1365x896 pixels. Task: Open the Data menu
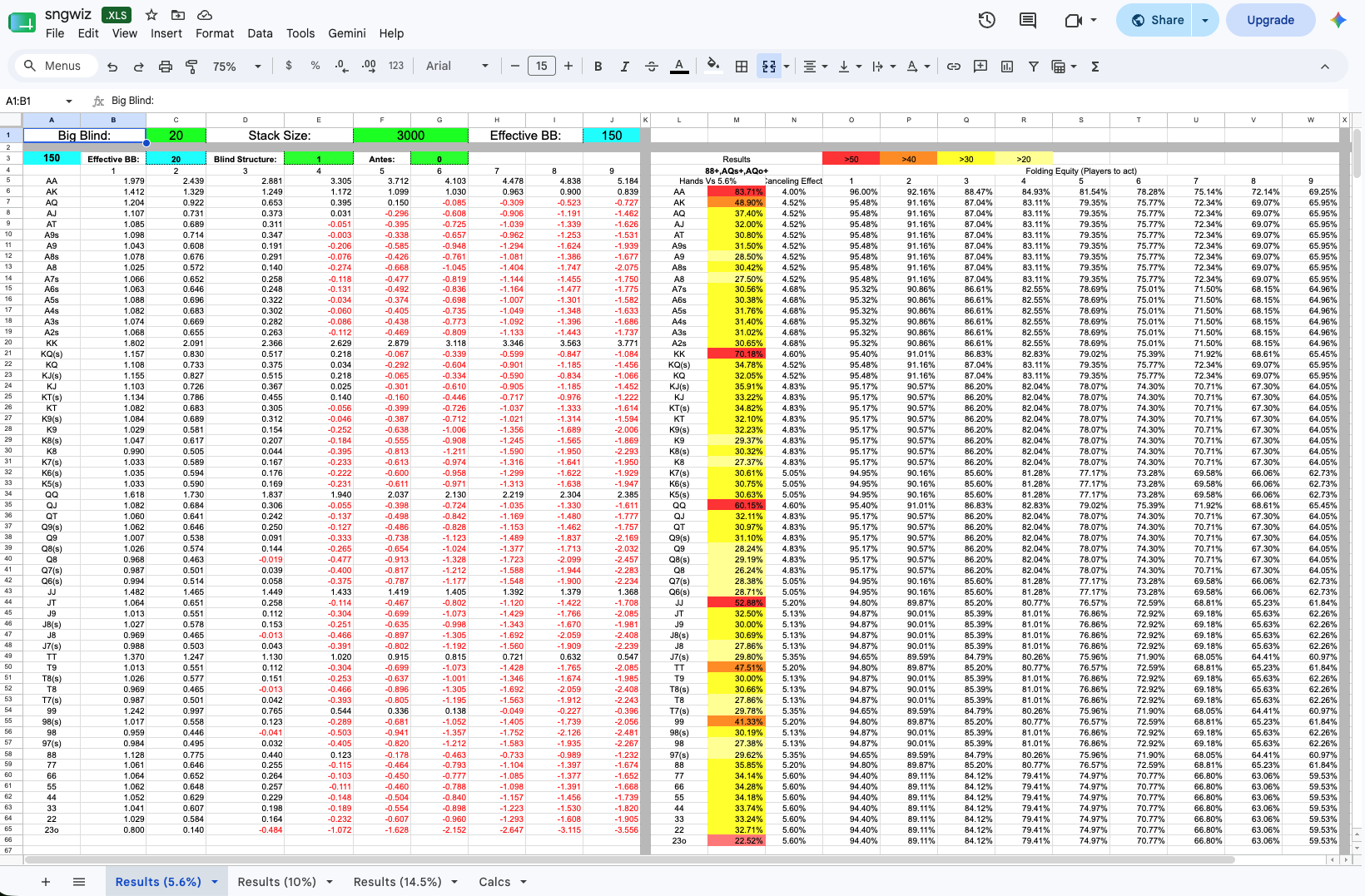coord(260,33)
